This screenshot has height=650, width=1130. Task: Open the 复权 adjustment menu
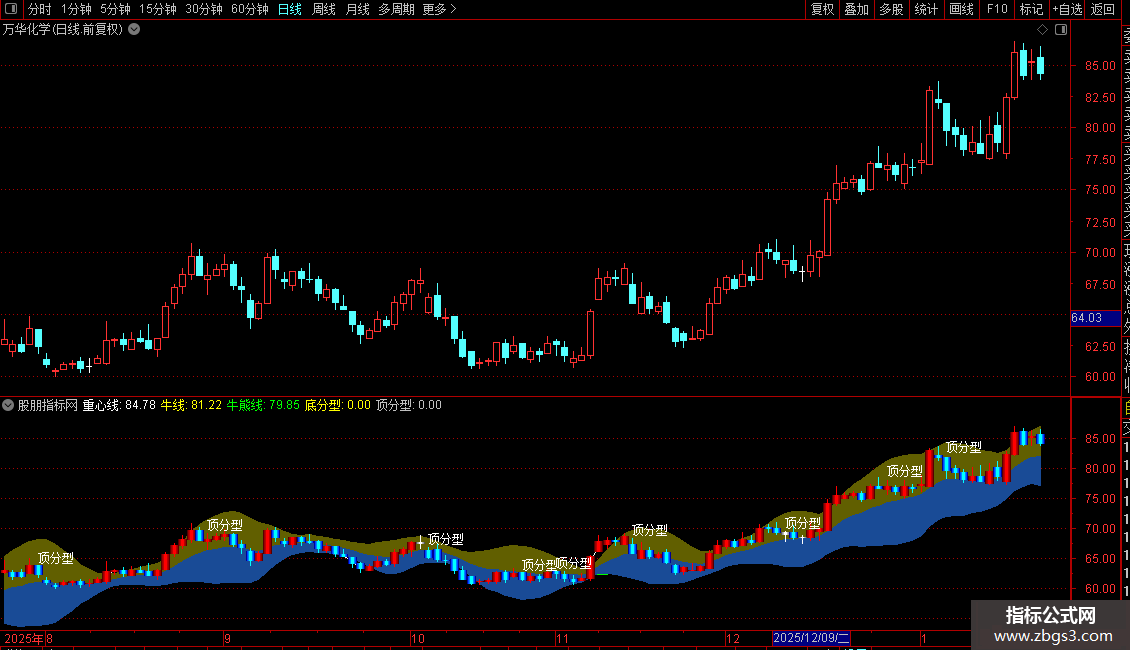click(822, 9)
